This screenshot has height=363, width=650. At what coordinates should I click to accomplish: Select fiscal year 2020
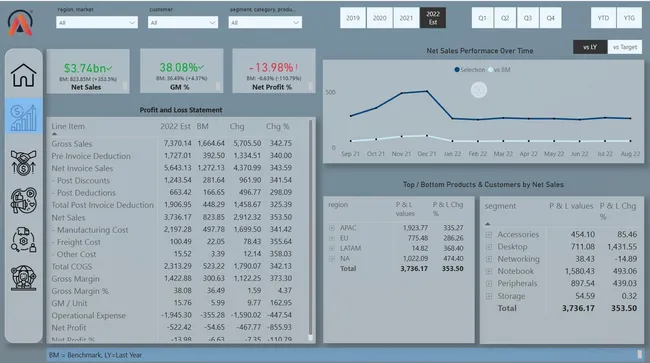(x=379, y=18)
